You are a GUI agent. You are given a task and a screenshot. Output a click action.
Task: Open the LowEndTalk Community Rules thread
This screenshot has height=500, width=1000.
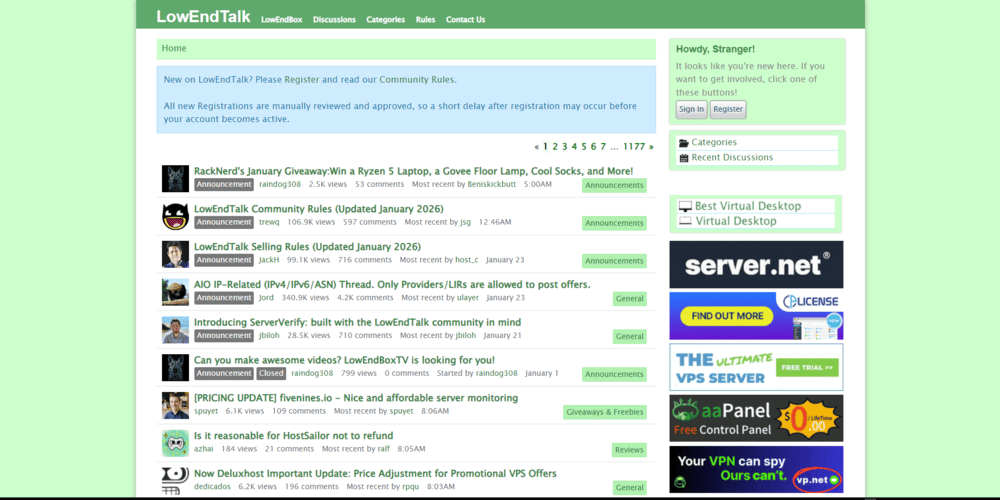coord(318,209)
